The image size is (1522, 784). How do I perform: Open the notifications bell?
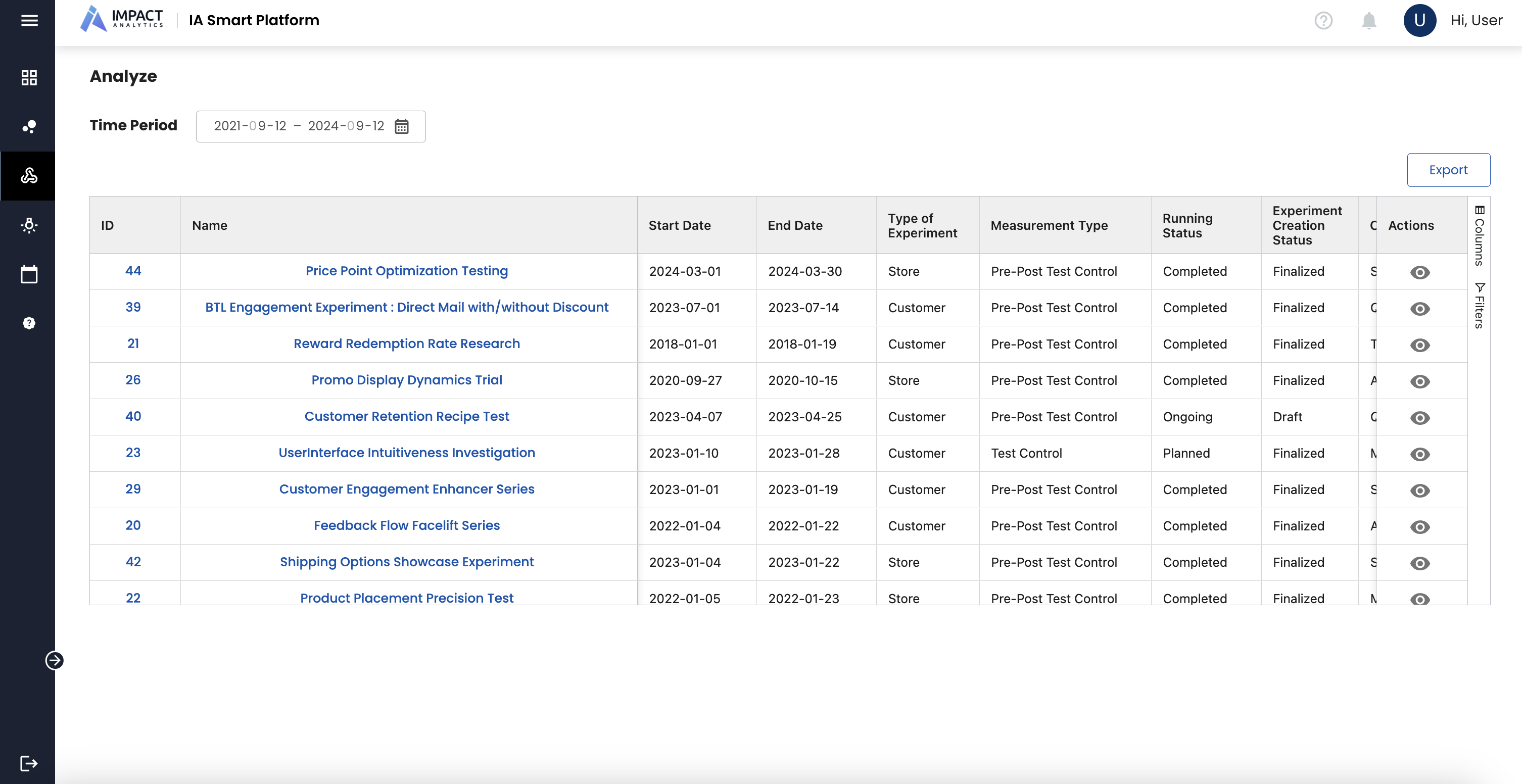point(1368,21)
